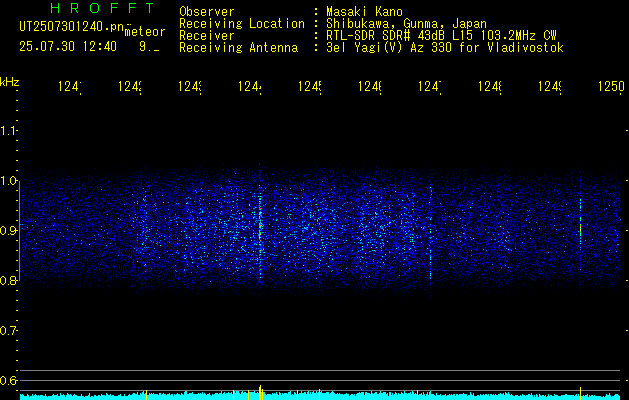Click the "Receiving Location" field label

242,24
